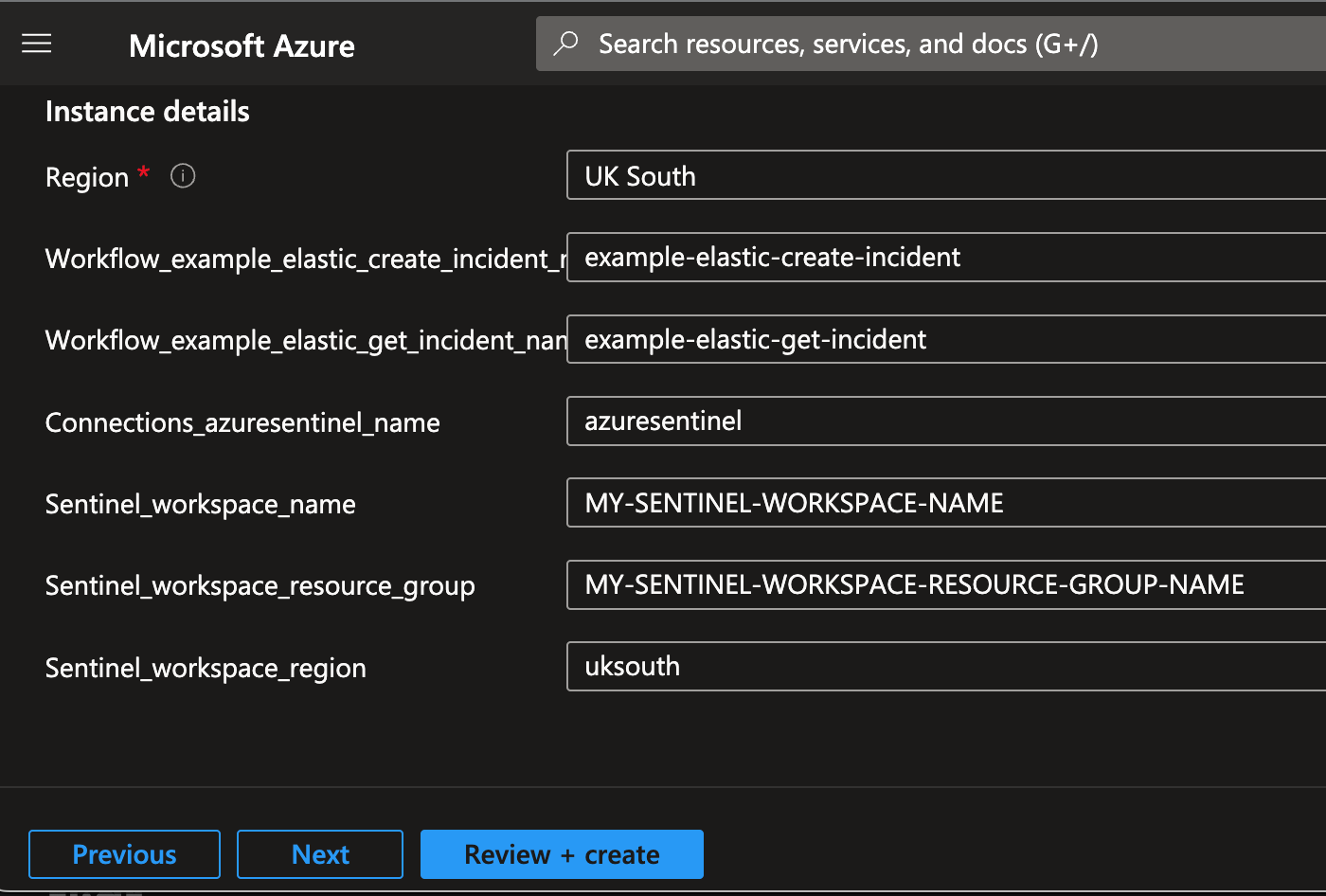The height and width of the screenshot is (896, 1326).
Task: Open the hamburger portal menu
Action: pyautogui.click(x=36, y=44)
